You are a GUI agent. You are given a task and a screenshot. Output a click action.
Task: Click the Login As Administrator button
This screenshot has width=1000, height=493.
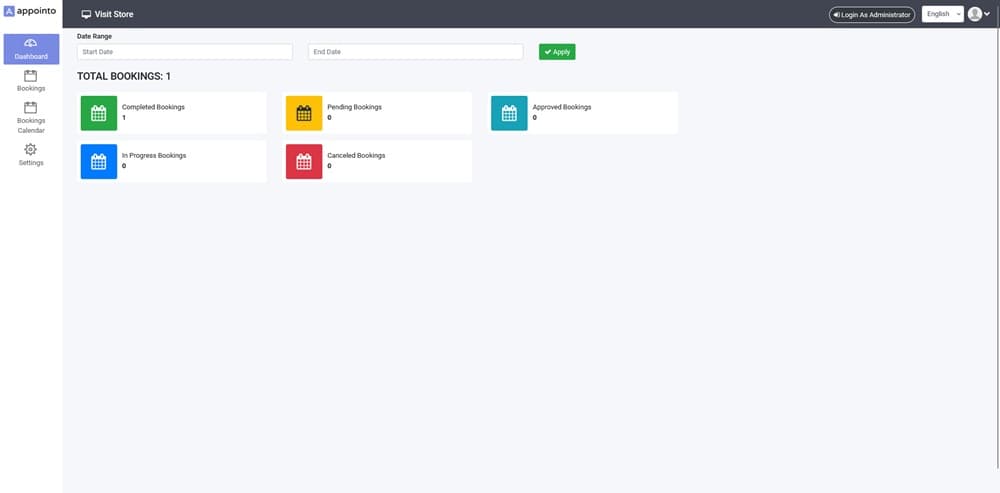pos(871,15)
